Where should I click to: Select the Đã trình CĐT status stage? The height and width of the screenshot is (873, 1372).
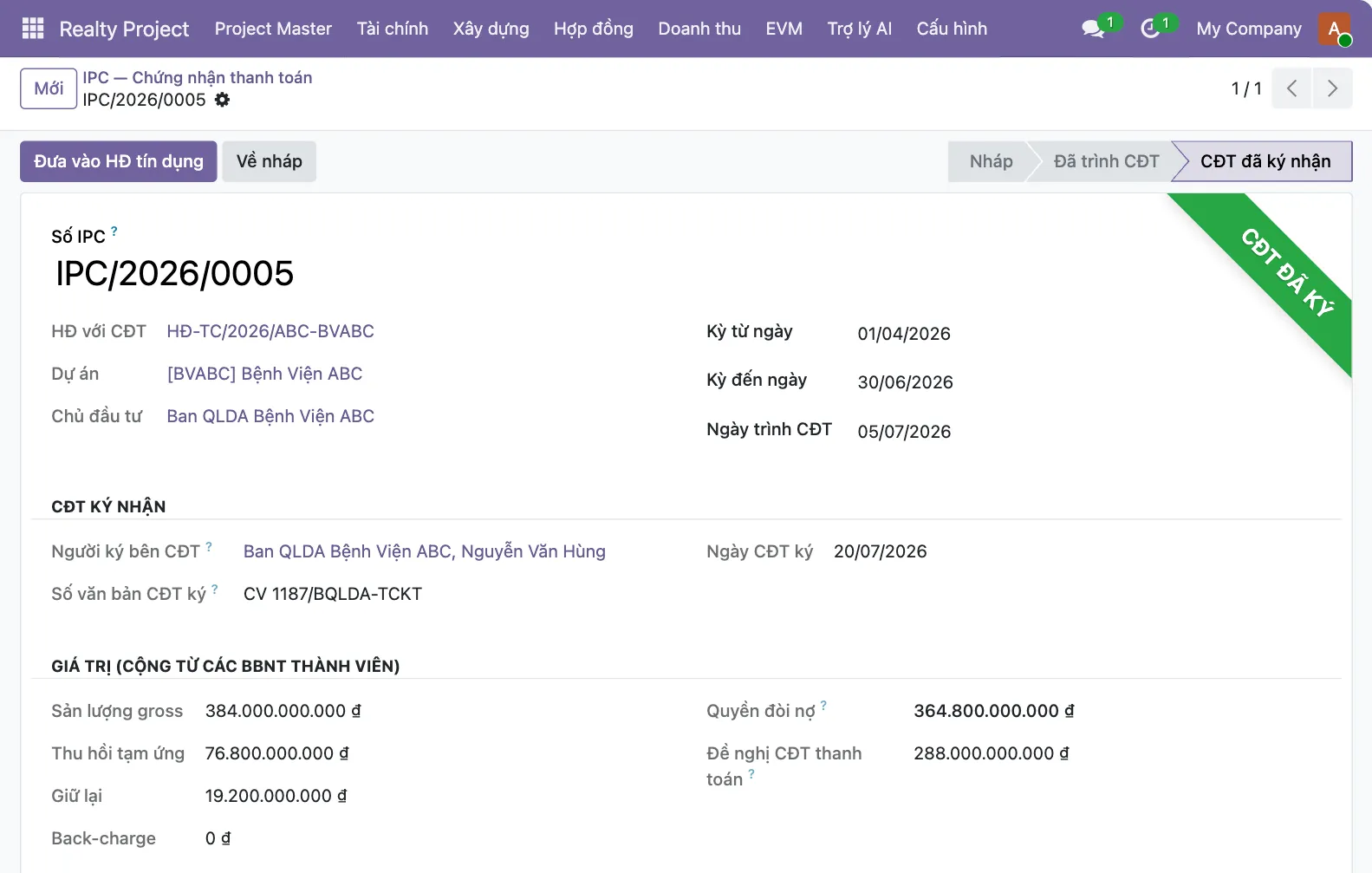1106,161
